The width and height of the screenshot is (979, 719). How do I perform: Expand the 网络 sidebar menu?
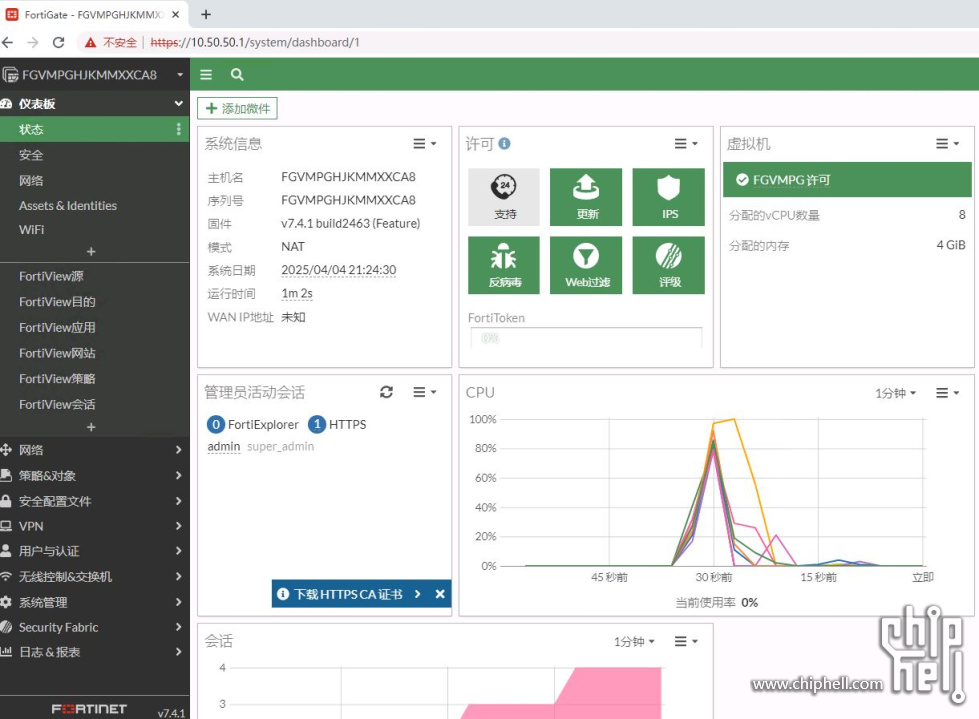95,450
